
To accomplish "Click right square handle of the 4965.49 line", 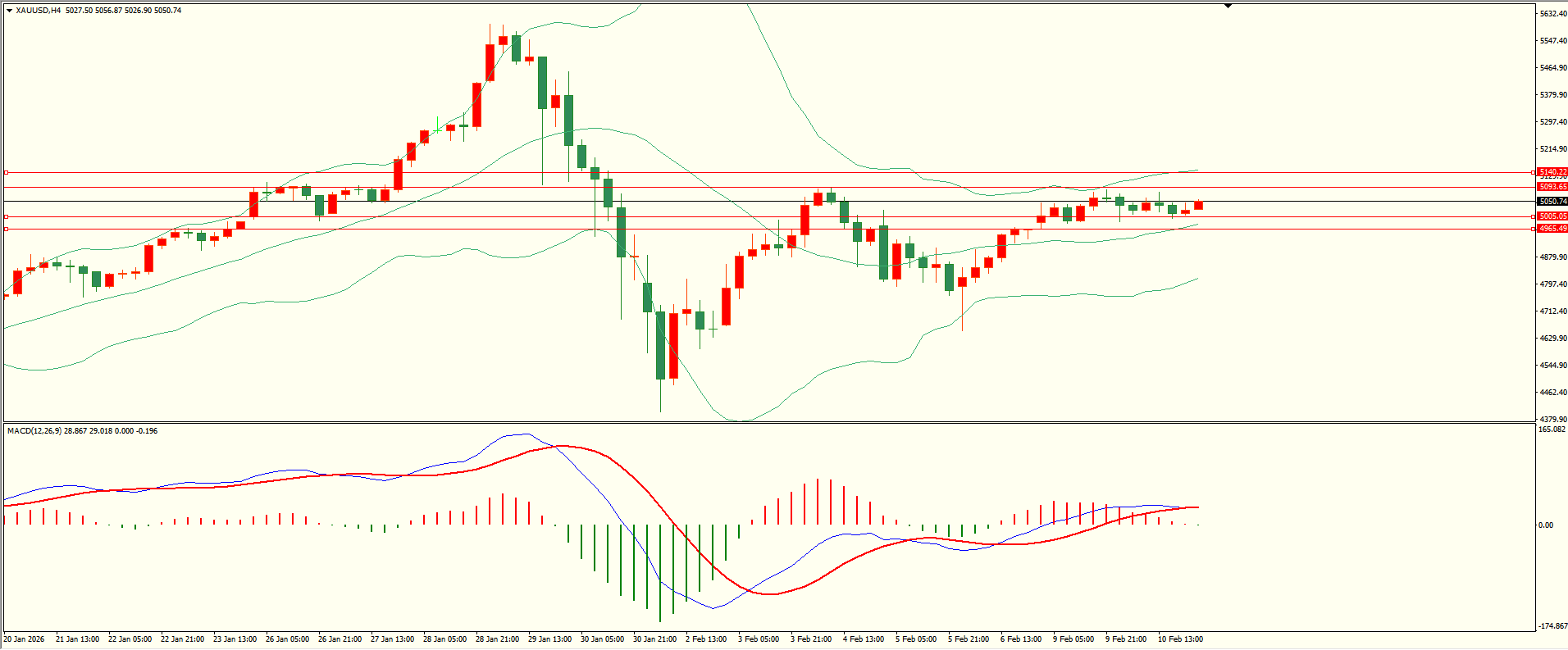I will click(1534, 229).
